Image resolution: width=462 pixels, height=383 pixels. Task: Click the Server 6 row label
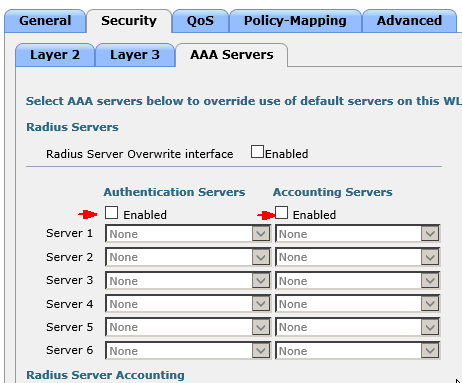(x=69, y=350)
